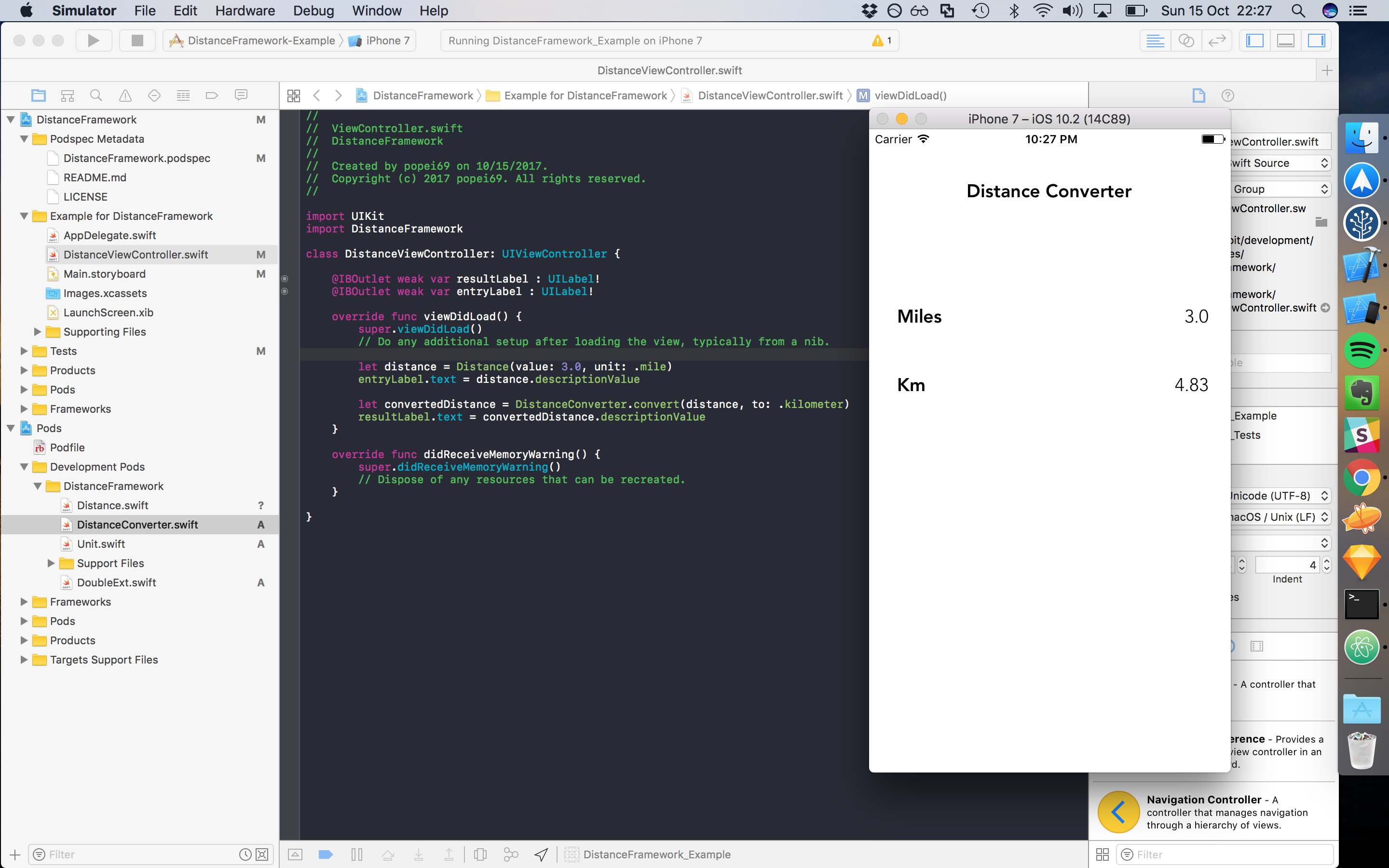This screenshot has width=1389, height=868.
Task: Click the warning badge showing 1 warning
Action: pyautogui.click(x=878, y=40)
